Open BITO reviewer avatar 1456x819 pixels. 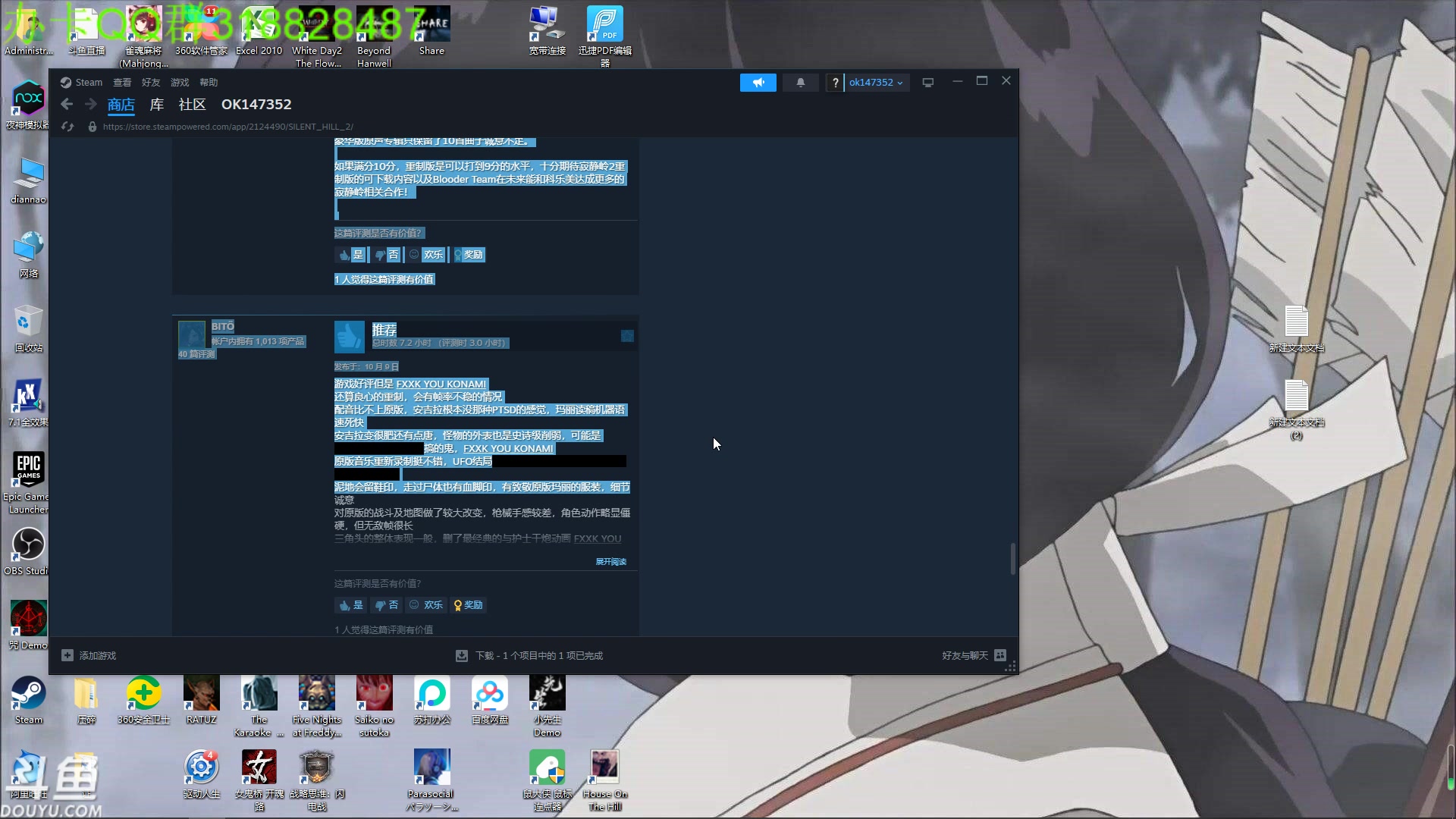tap(192, 334)
